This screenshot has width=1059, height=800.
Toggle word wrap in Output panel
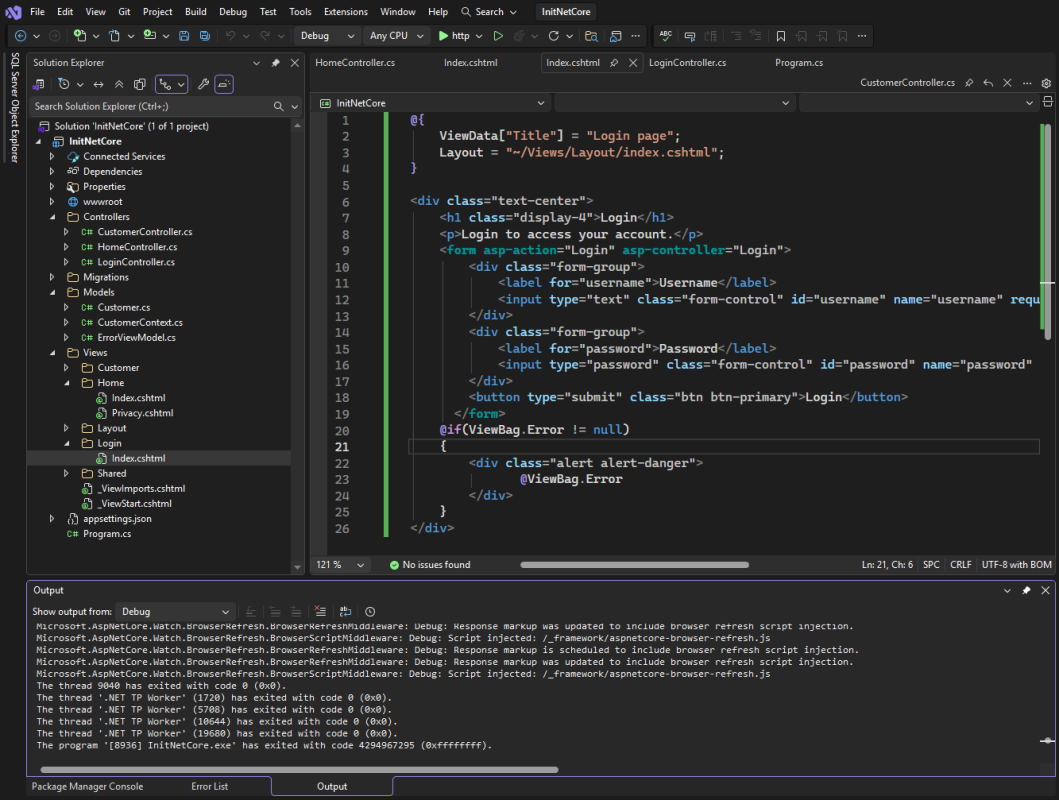[345, 611]
